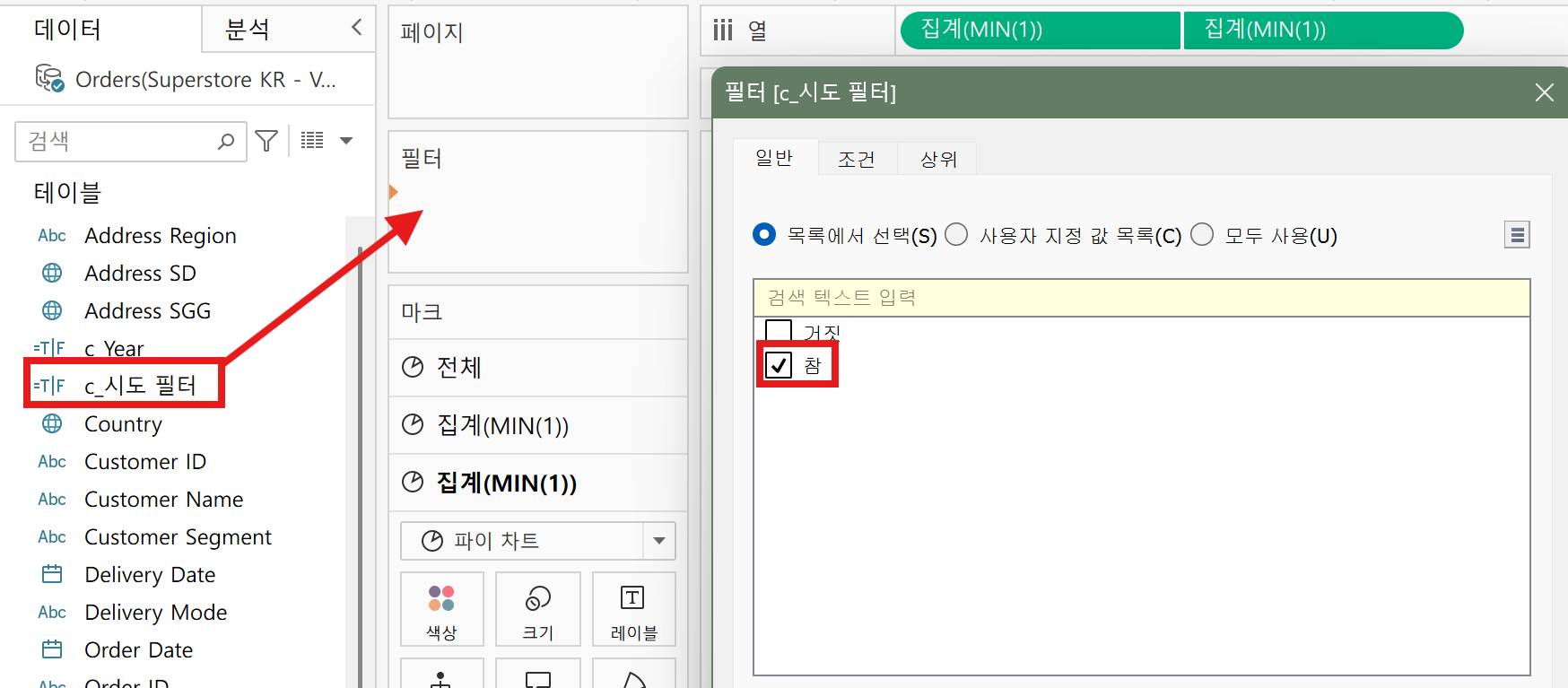
Task: Expand the view options dropdown arrow
Action: [346, 141]
